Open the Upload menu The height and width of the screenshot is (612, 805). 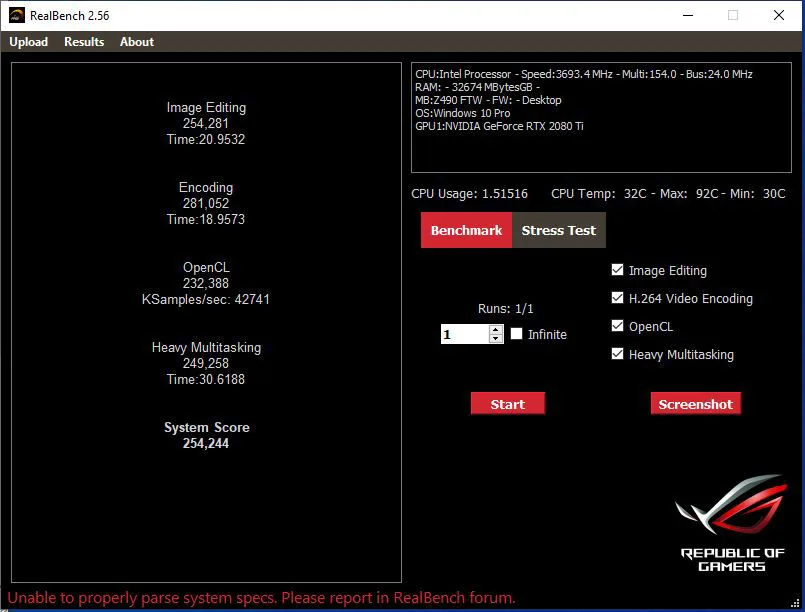click(x=29, y=42)
